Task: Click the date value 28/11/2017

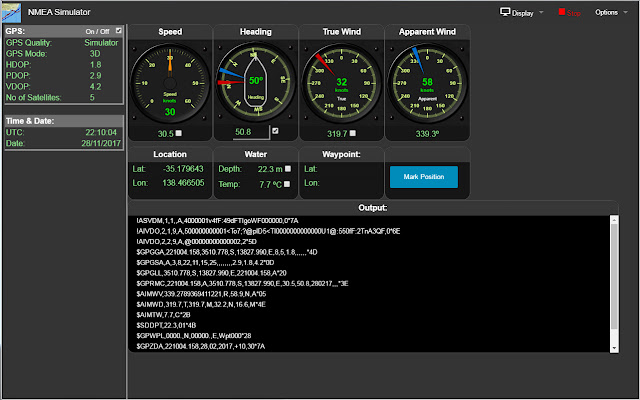Action: (101, 143)
